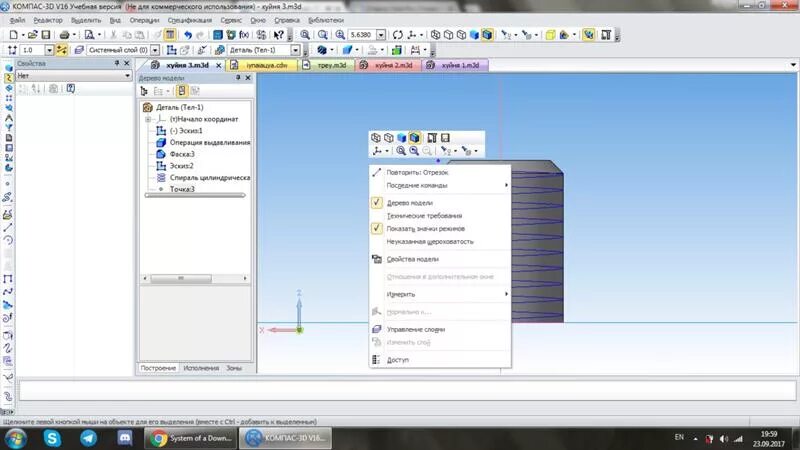800x450 pixels.
Task: Click the help icon in Свойства panel
Action: 71,89
